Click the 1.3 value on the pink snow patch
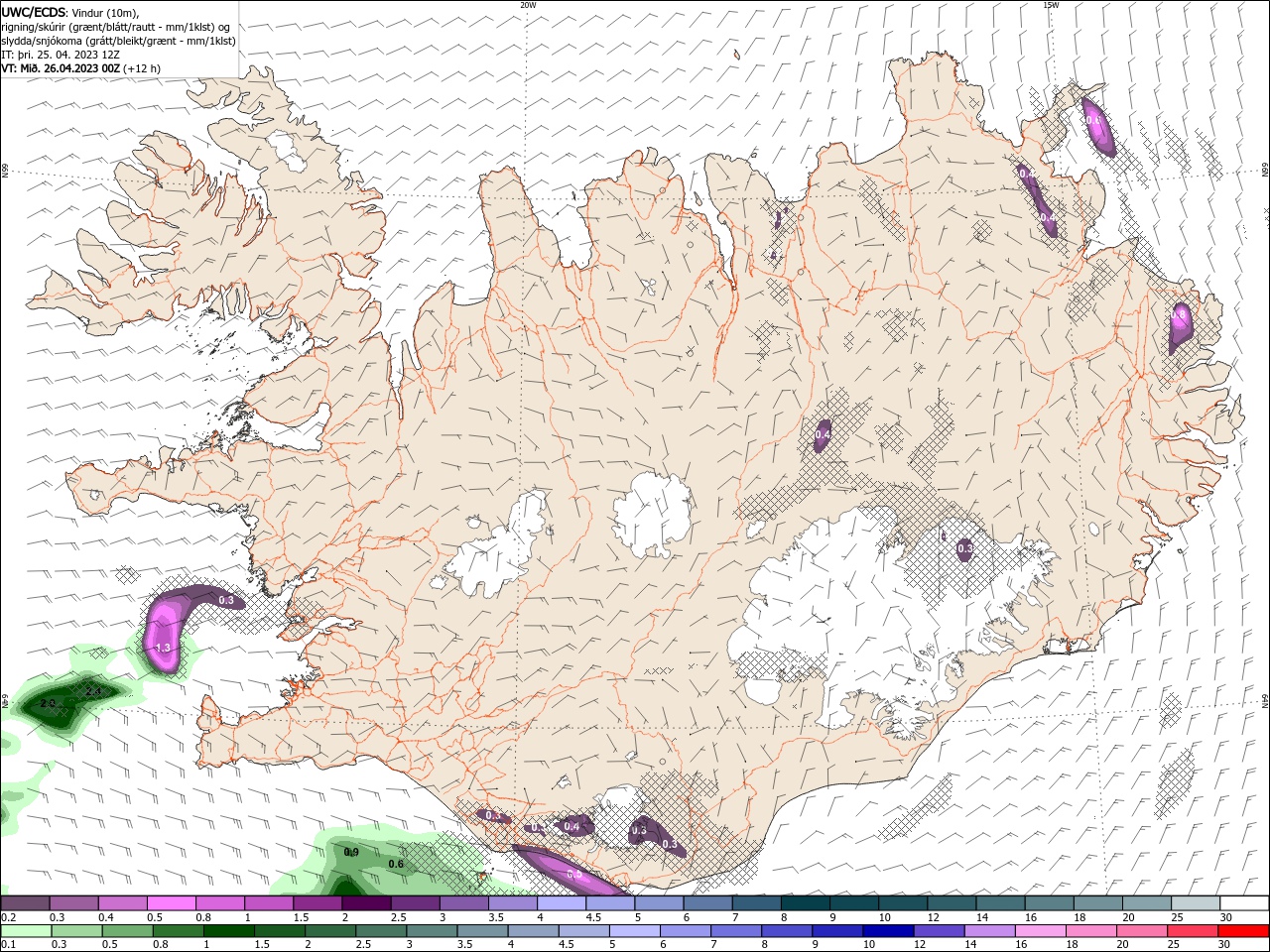This screenshot has height=952, width=1270. click(164, 648)
